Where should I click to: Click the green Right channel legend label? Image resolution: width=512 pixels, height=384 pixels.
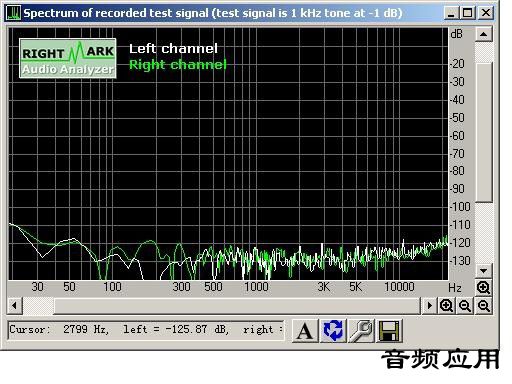click(178, 64)
